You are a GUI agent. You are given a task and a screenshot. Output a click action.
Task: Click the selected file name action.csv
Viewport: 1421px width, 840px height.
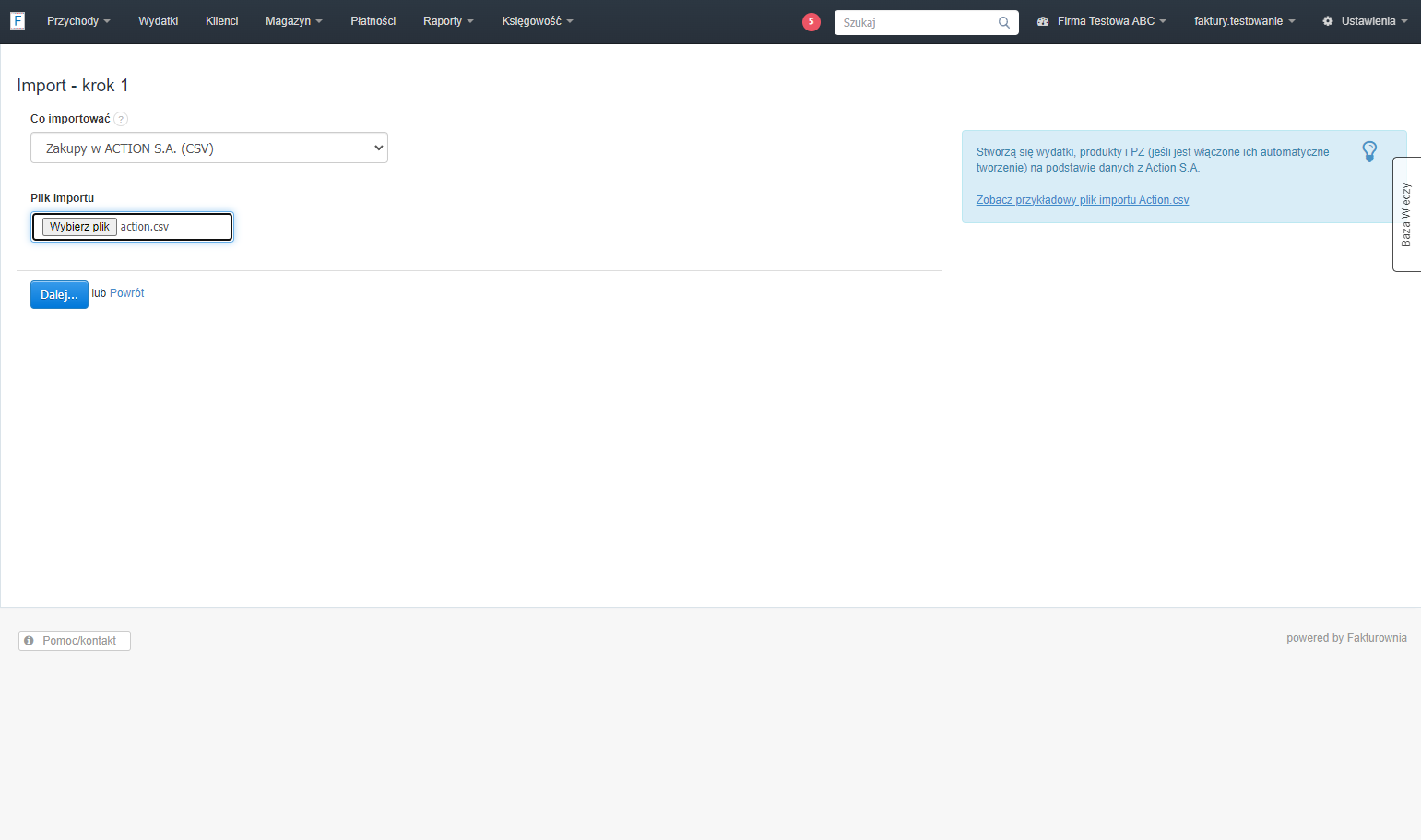(145, 227)
